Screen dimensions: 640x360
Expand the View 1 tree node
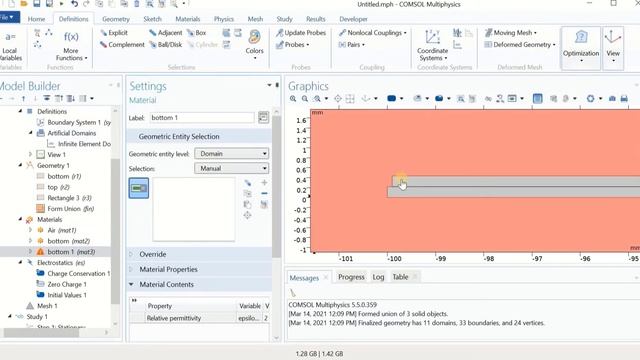pos(30,154)
